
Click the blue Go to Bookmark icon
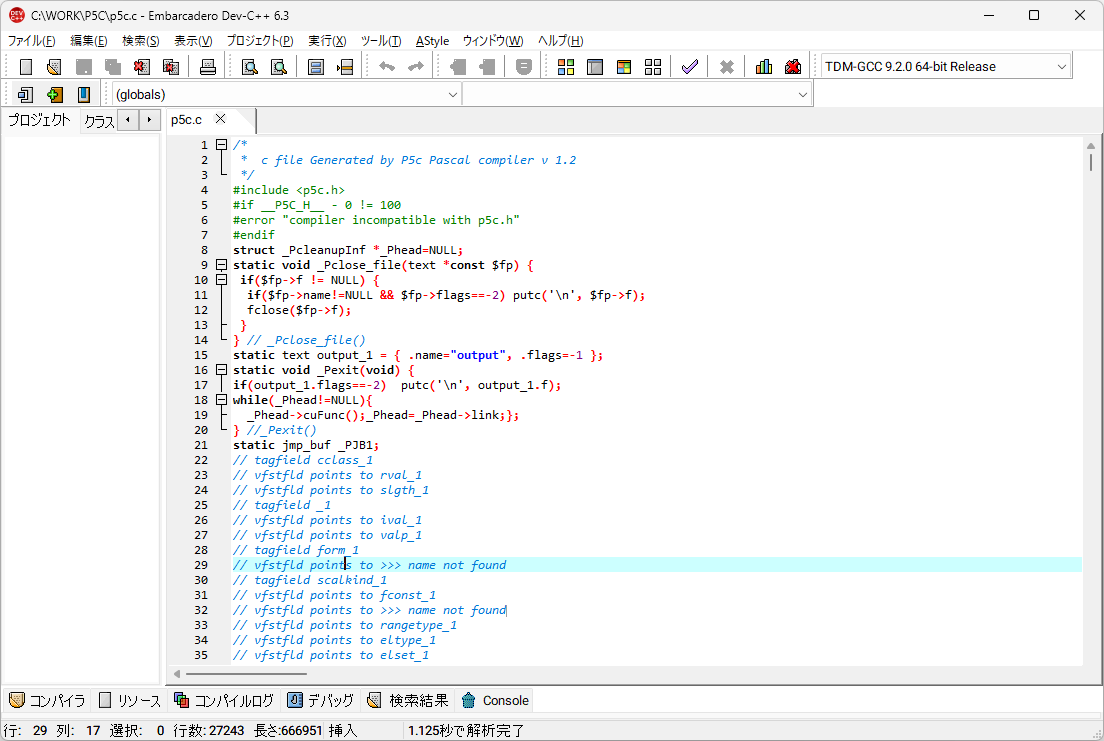[x=84, y=94]
